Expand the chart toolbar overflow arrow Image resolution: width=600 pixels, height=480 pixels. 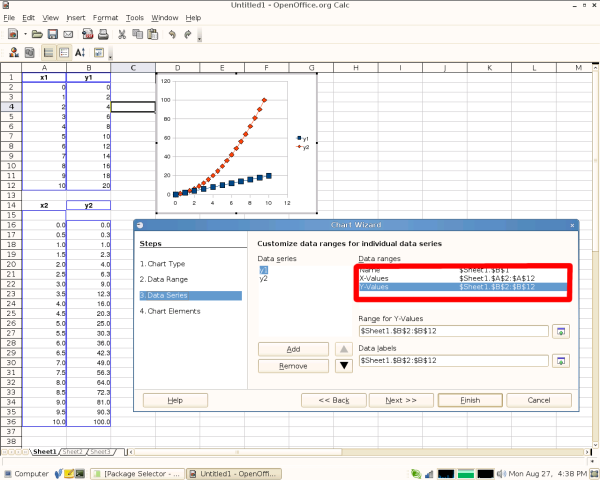click(110, 54)
